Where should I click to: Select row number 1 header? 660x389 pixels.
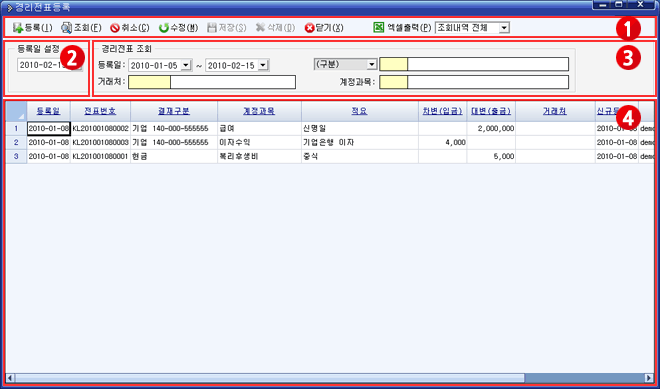16,128
